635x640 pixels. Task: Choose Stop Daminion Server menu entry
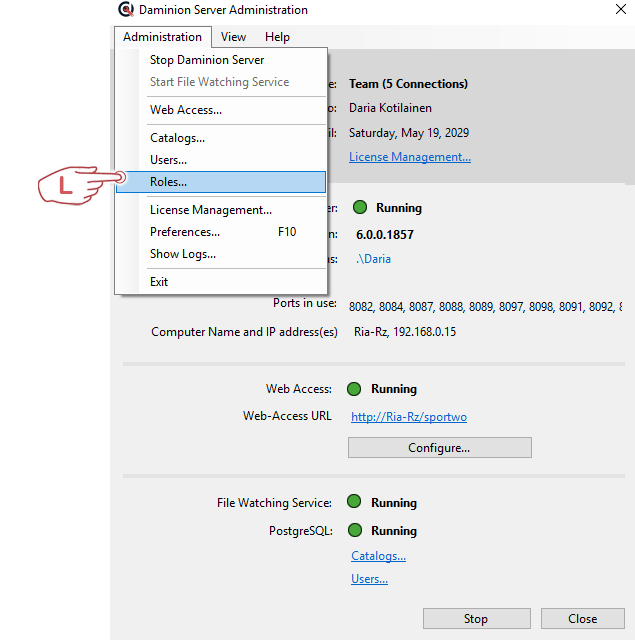(221, 60)
